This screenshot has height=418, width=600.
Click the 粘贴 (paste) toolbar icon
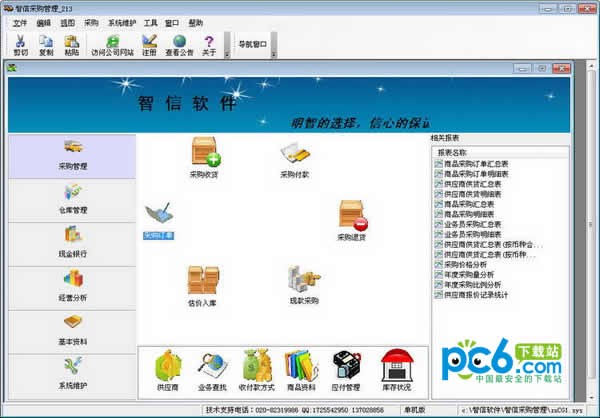tap(72, 45)
